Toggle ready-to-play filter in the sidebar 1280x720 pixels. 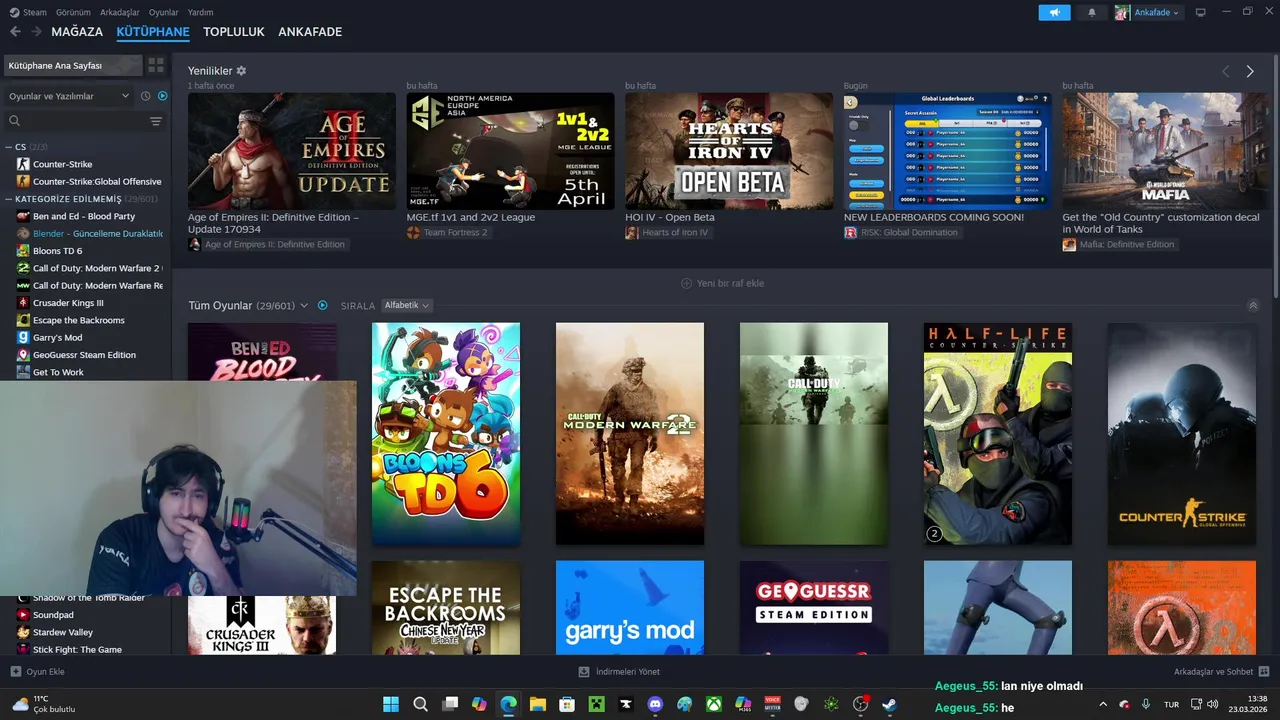coord(163,96)
